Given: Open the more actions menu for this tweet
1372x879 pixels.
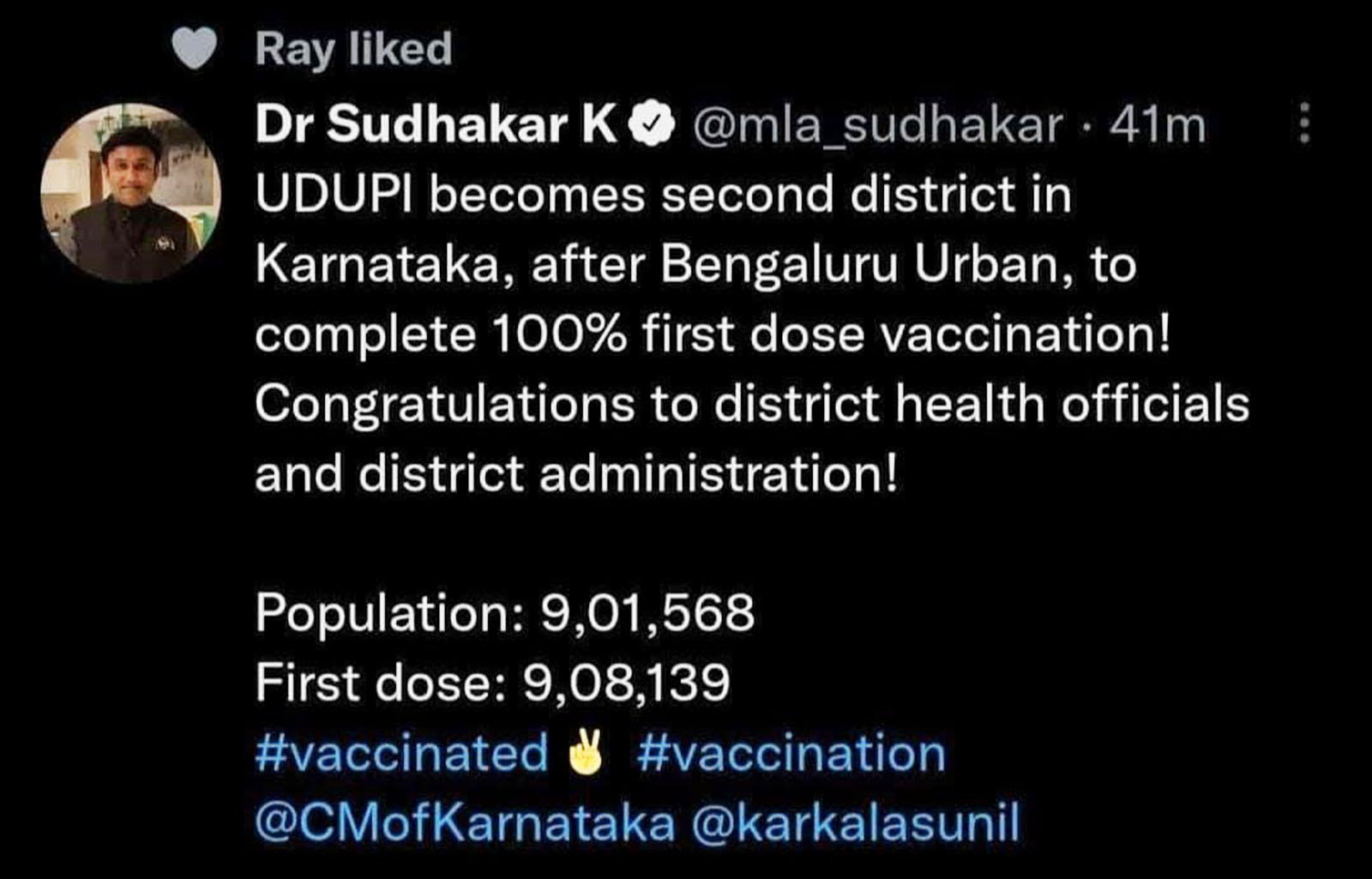Looking at the screenshot, I should click(1306, 123).
